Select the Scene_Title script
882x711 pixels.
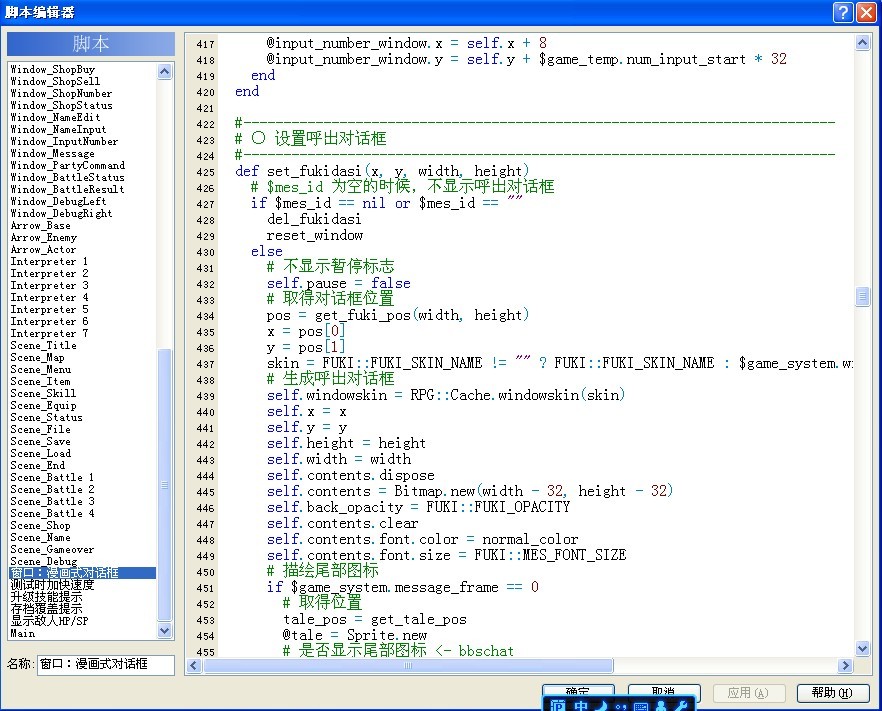[x=43, y=345]
